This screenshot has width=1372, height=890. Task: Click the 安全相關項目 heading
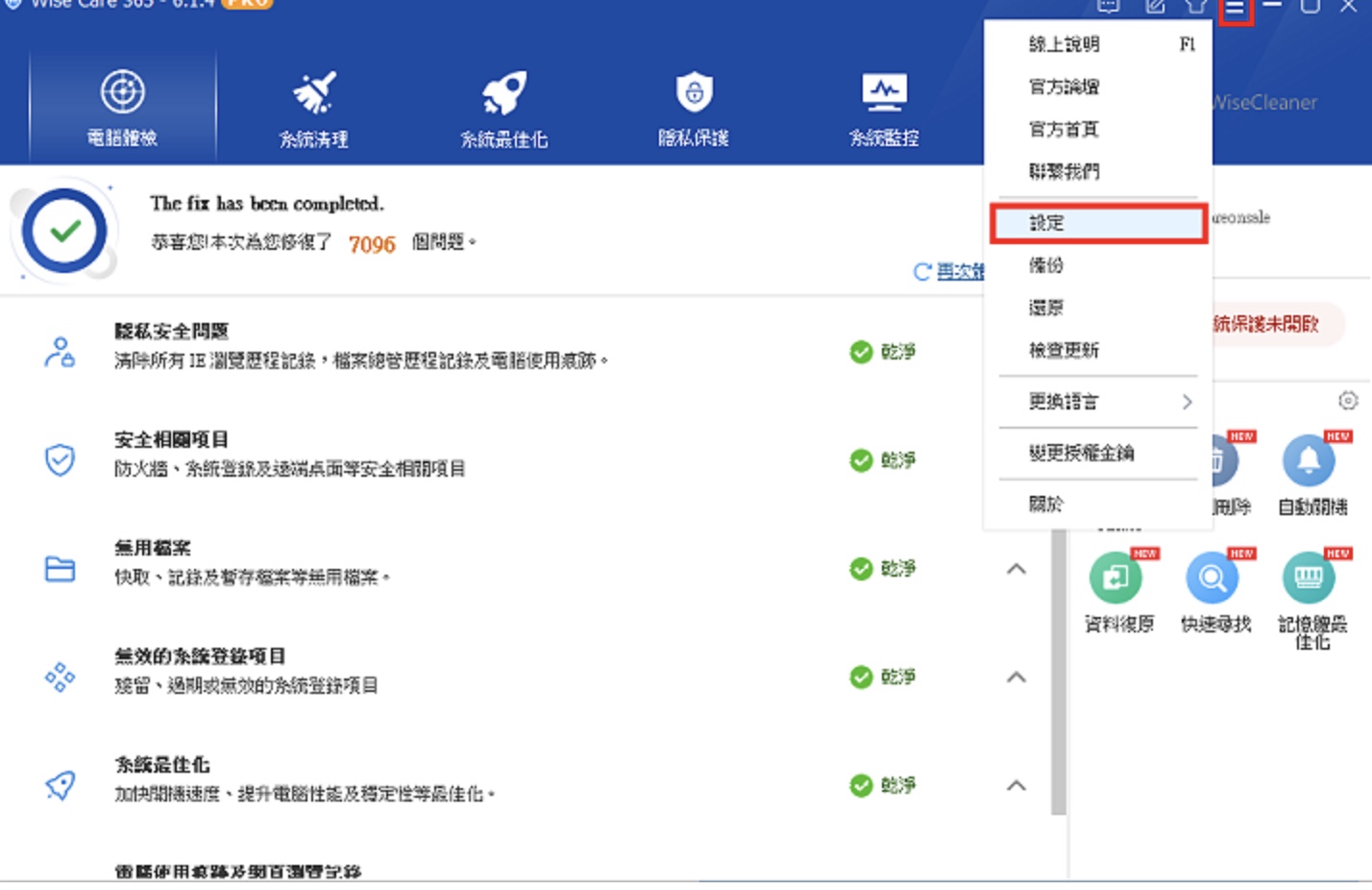pos(171,440)
